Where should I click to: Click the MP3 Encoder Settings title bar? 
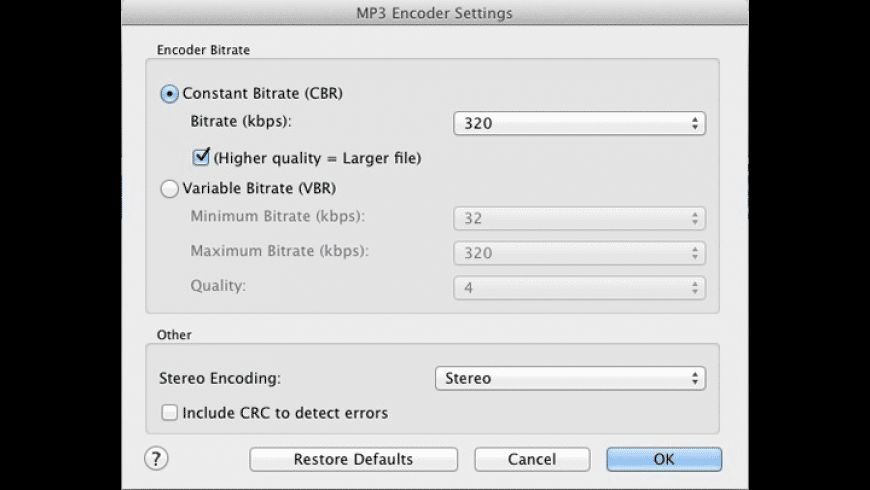435,13
